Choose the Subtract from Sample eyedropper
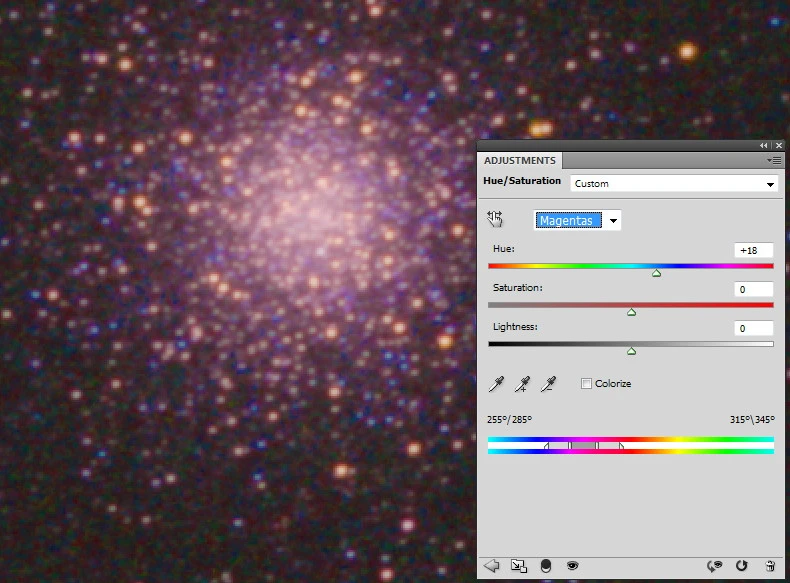 coord(547,384)
